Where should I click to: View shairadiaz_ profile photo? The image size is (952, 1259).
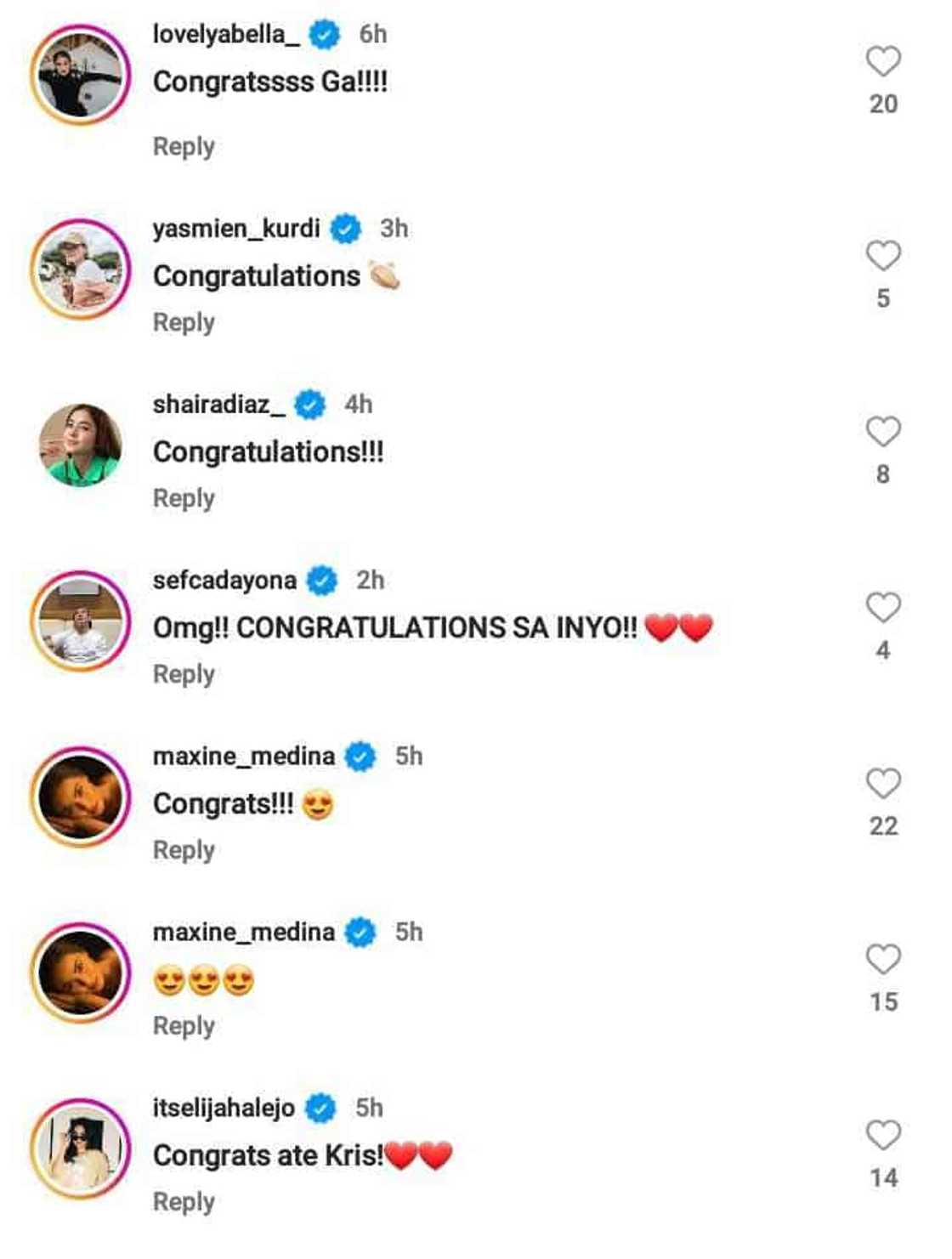pos(81,445)
